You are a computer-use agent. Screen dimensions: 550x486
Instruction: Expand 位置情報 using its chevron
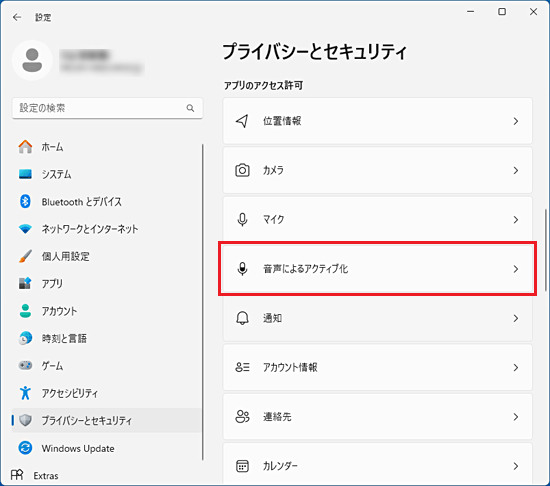click(516, 121)
